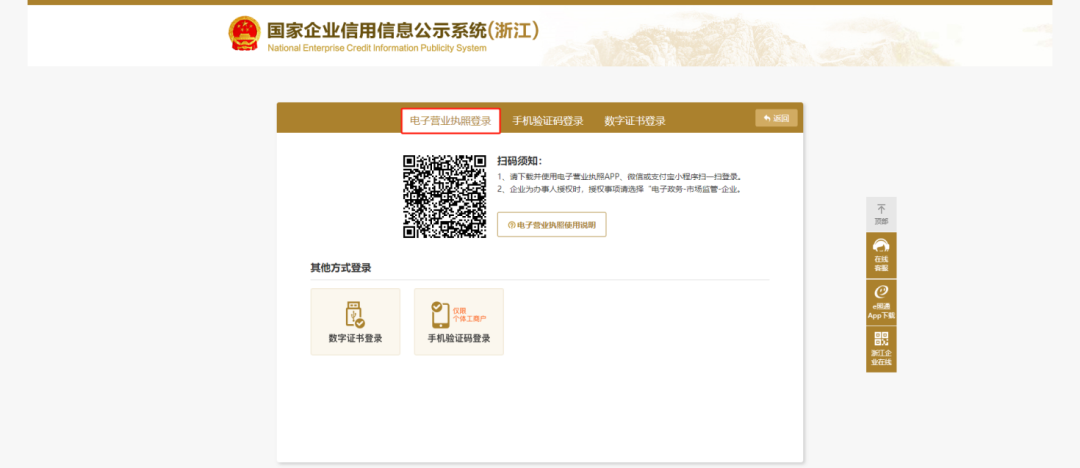
Task: Open 电子营业执照使用说明 help button
Action: coord(552,225)
